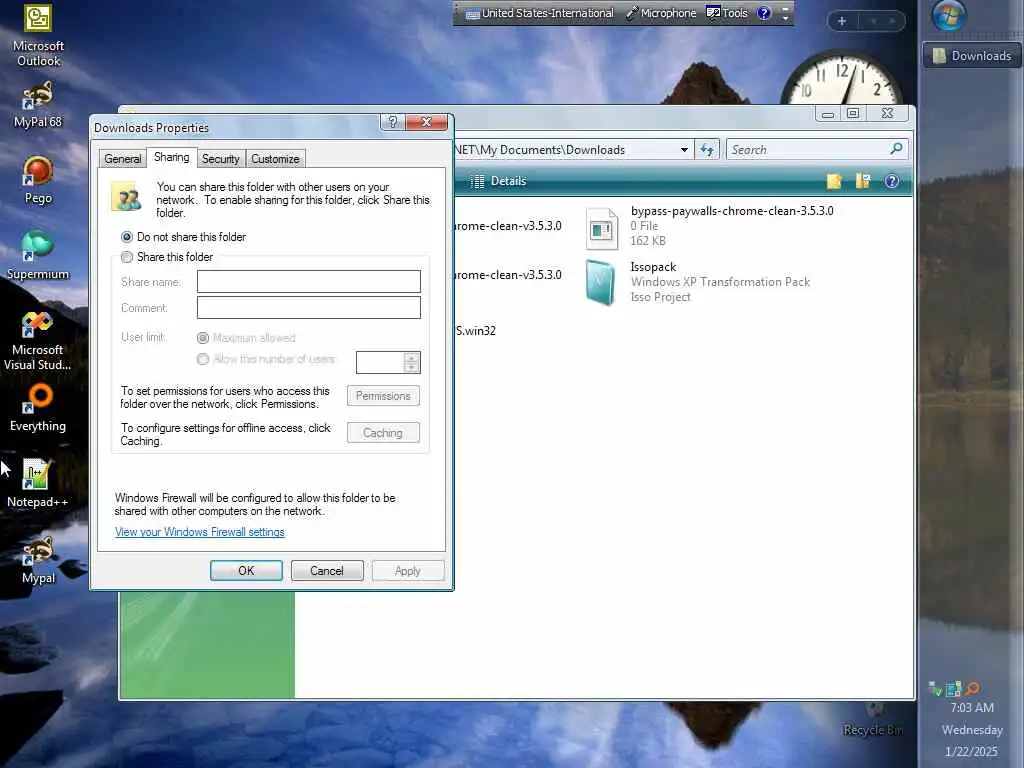
Task: Click the user count spinner arrows
Action: click(411, 362)
